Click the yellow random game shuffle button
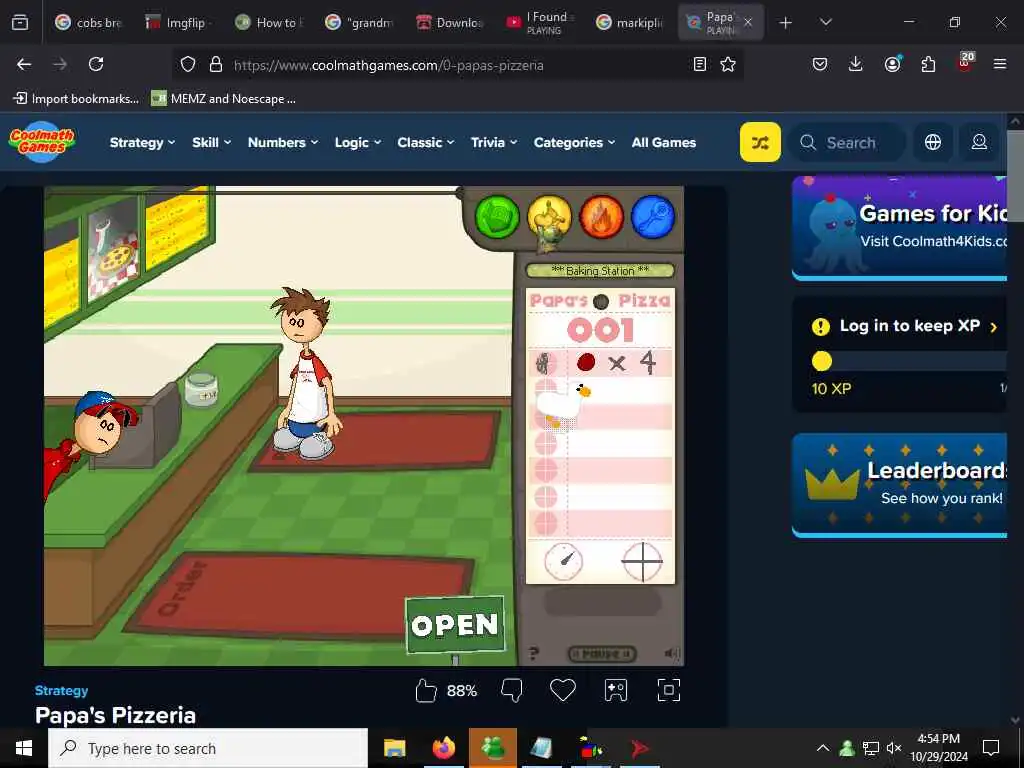This screenshot has width=1024, height=768. click(760, 142)
